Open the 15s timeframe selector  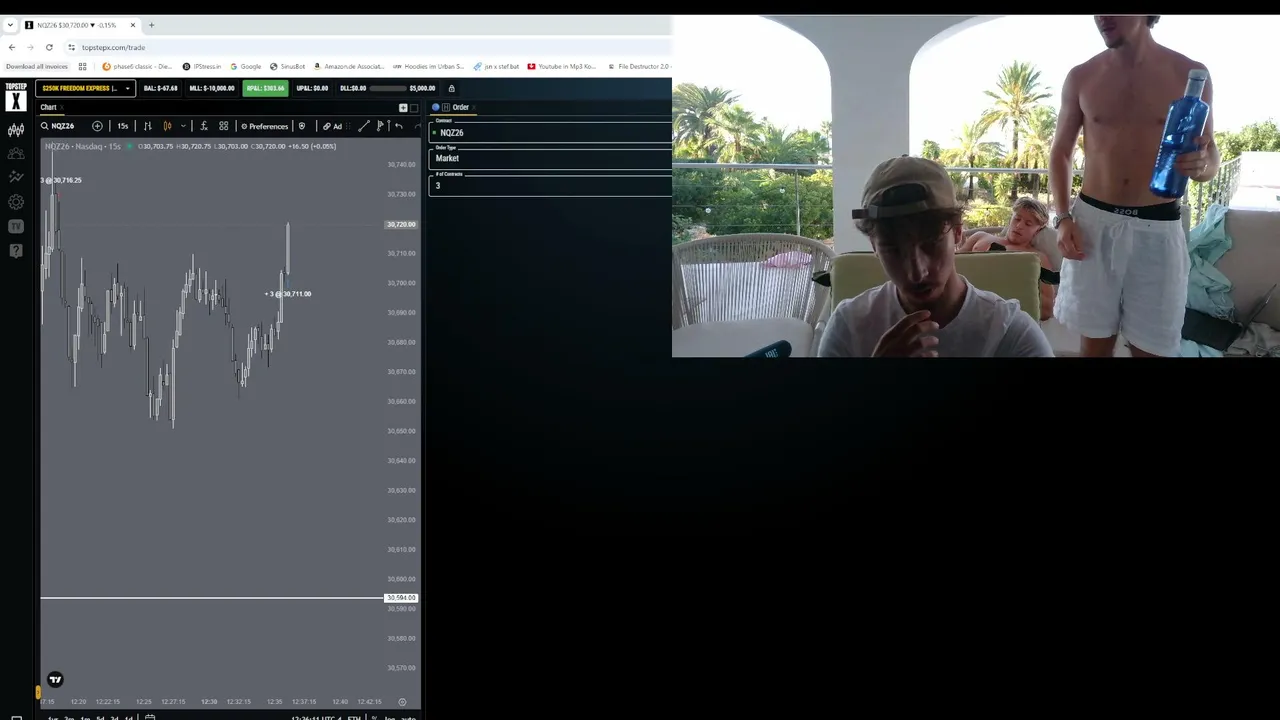(x=122, y=126)
